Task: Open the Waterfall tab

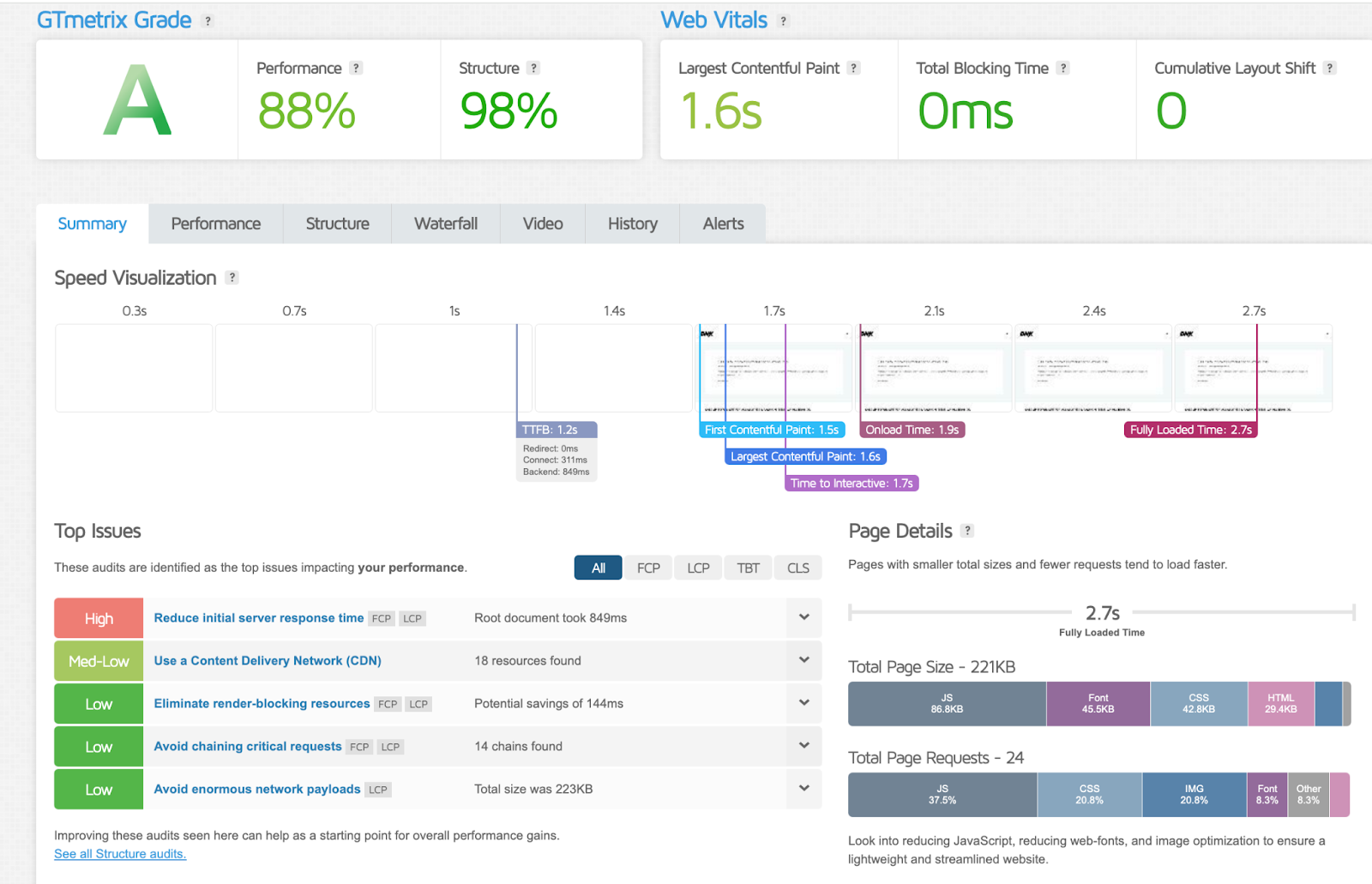Action: (x=446, y=224)
